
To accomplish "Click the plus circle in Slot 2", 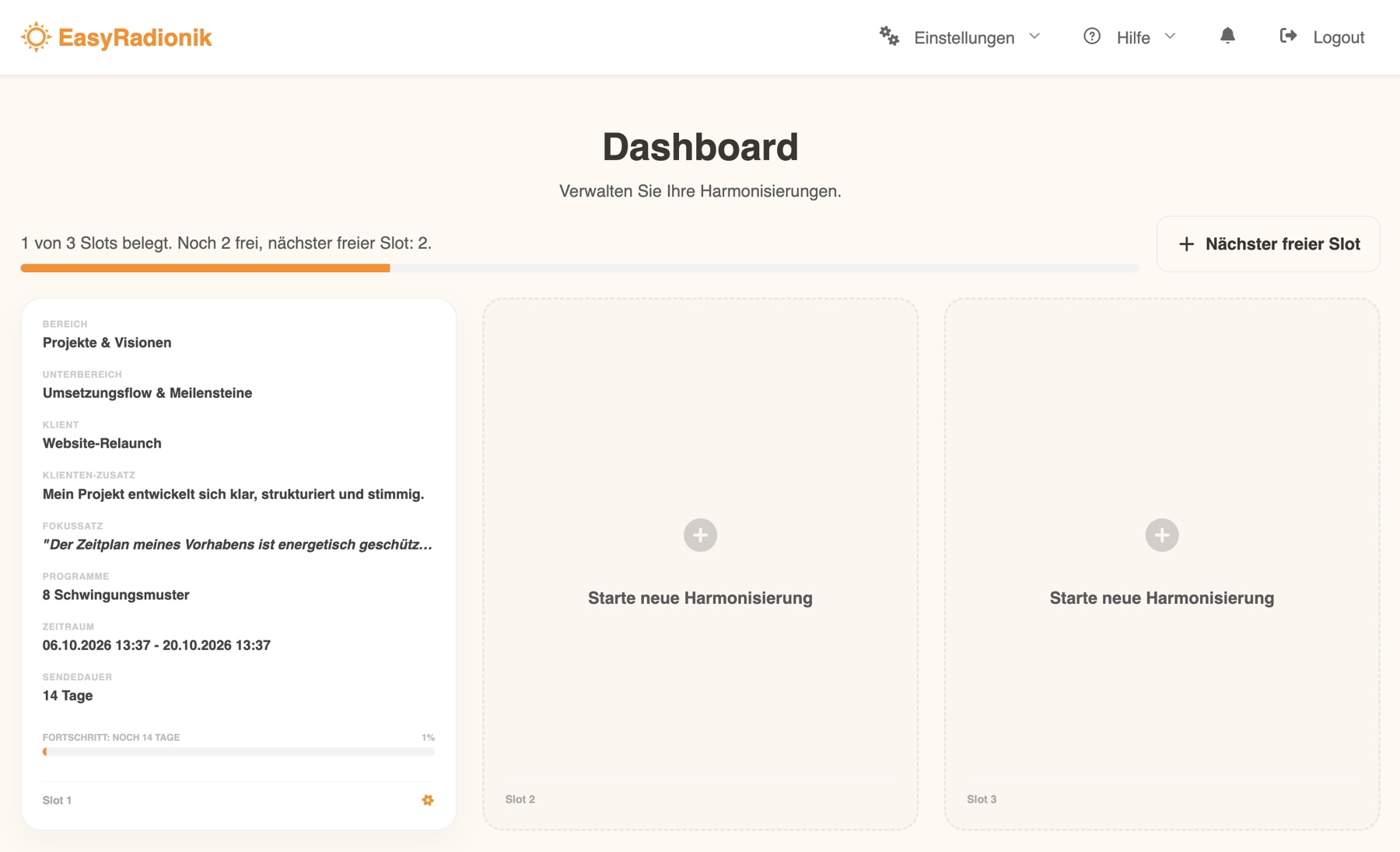I will [700, 535].
